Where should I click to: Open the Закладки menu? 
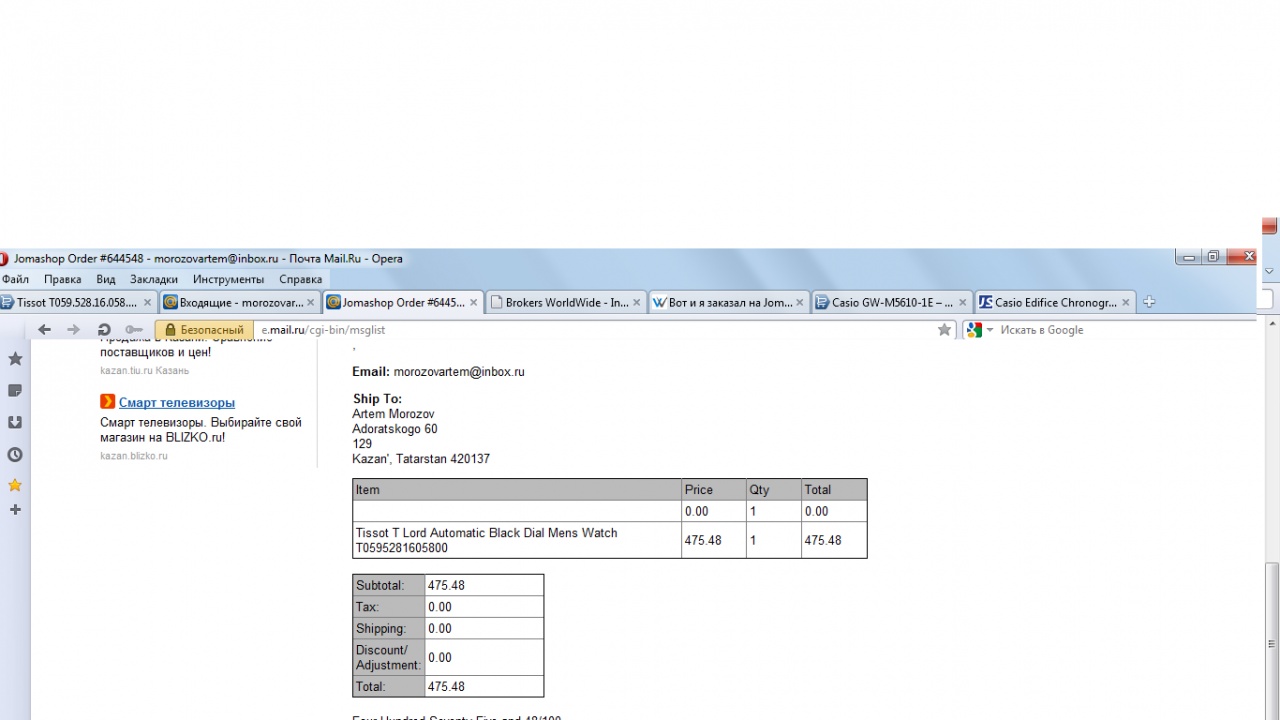click(153, 279)
